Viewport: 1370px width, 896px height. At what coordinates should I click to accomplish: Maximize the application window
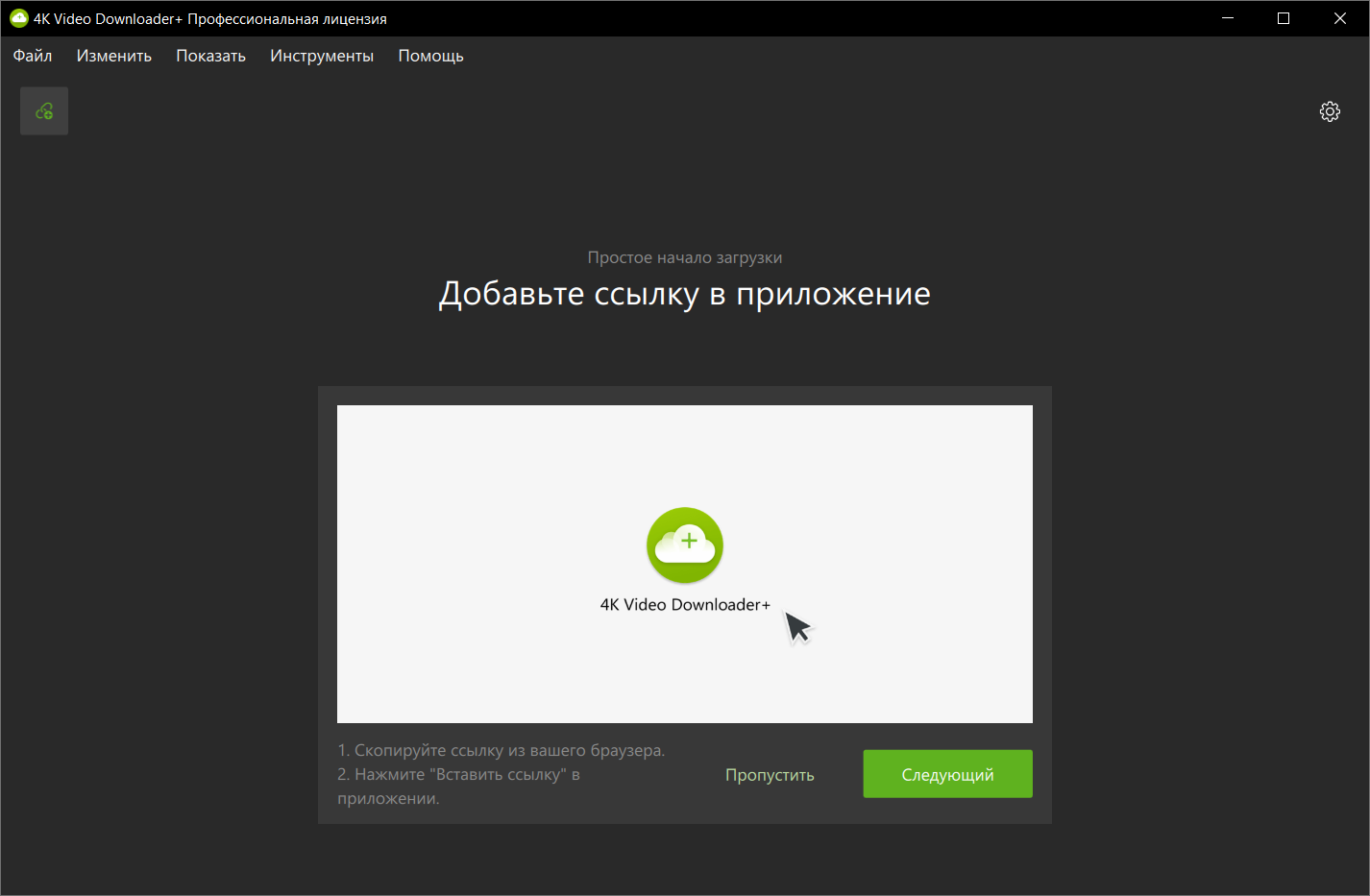point(1284,18)
